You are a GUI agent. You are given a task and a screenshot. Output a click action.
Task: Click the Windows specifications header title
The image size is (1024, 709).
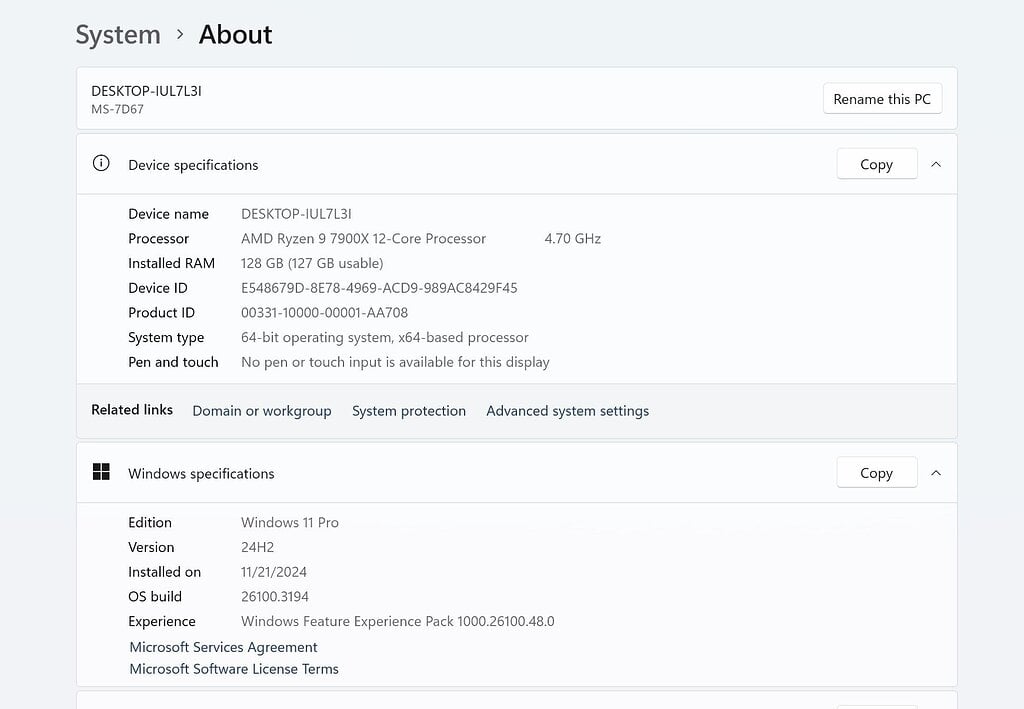(x=201, y=474)
